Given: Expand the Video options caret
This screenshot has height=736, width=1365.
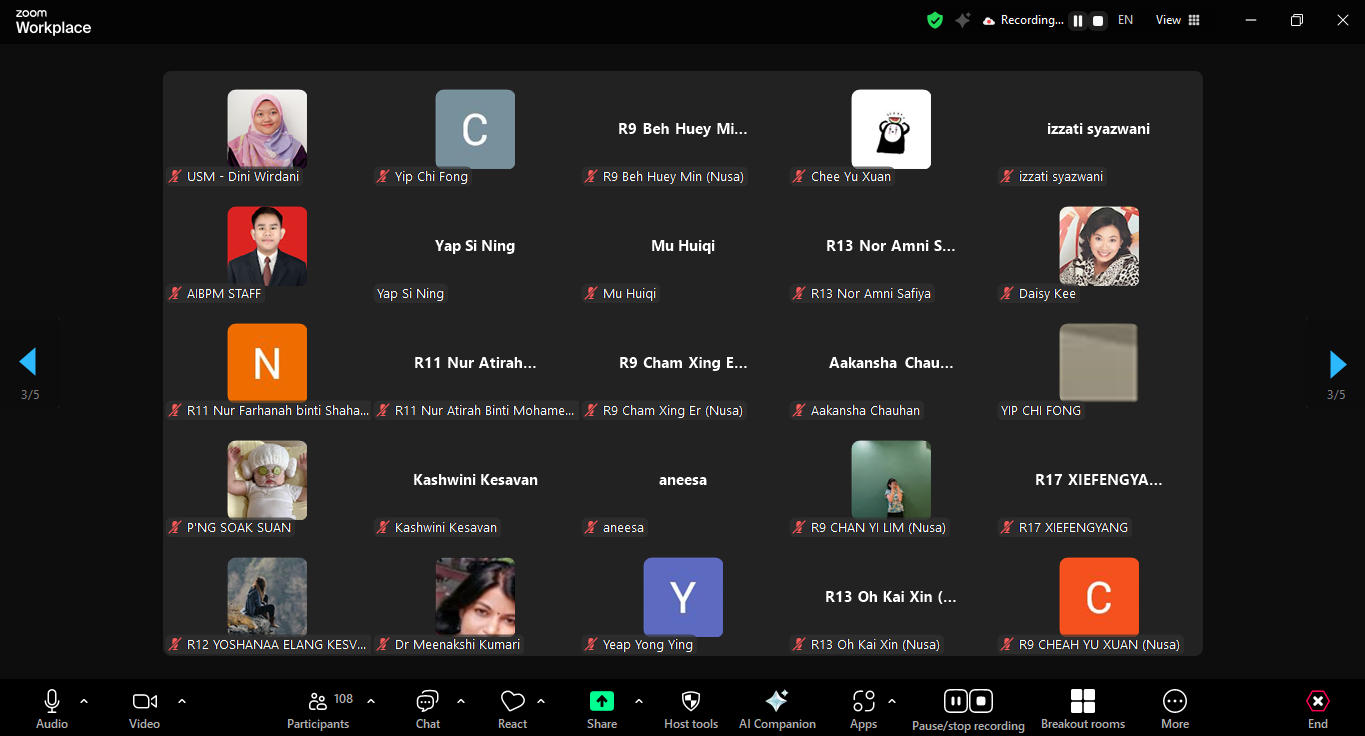Looking at the screenshot, I should 182,701.
